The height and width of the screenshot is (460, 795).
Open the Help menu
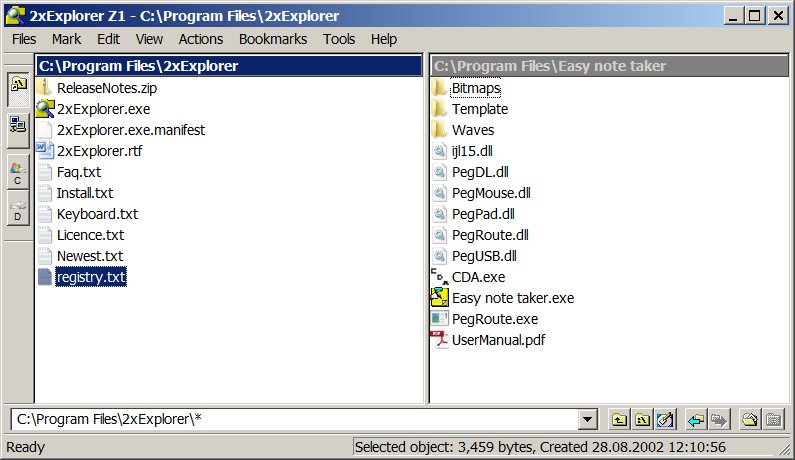[384, 39]
